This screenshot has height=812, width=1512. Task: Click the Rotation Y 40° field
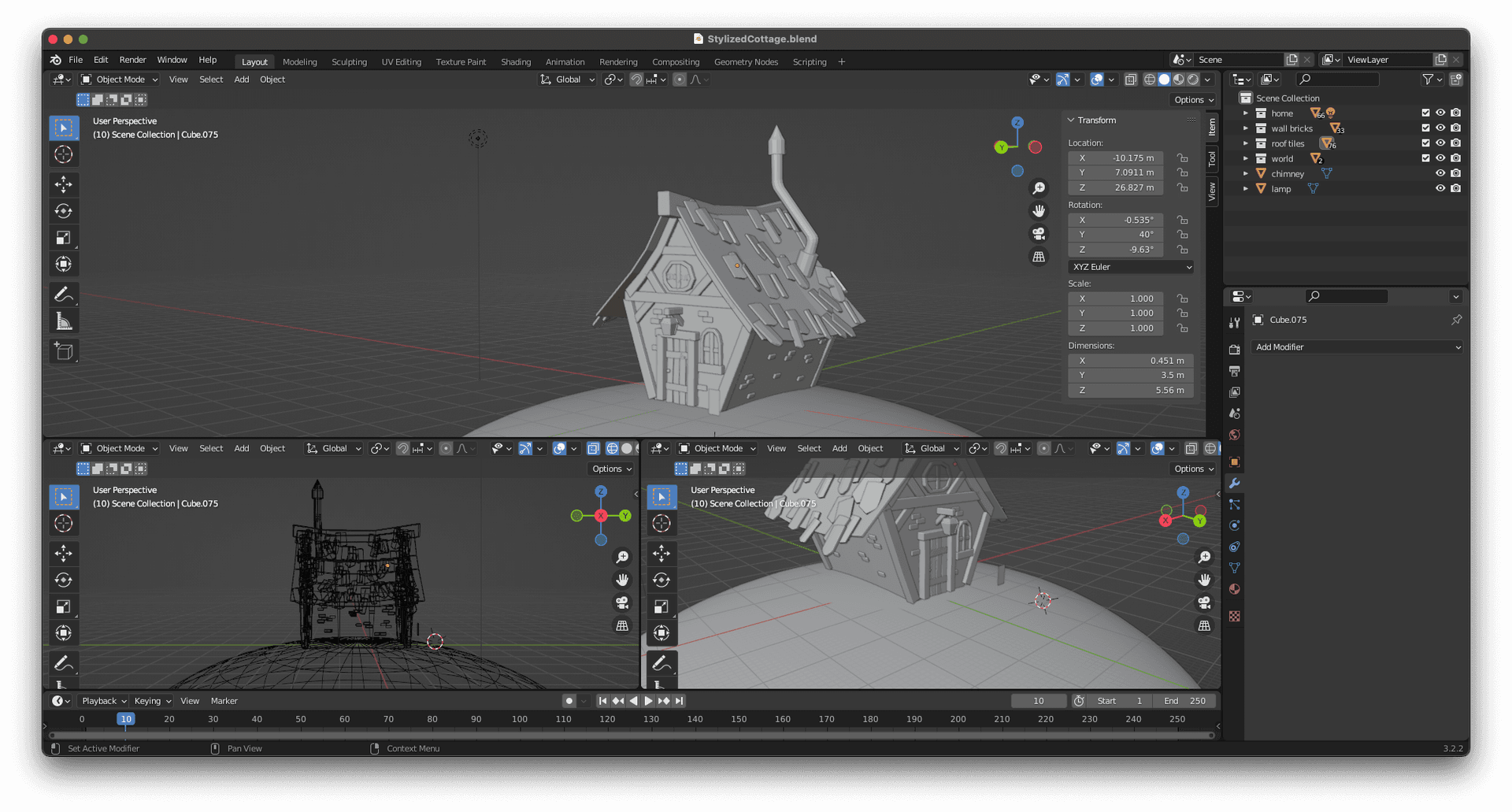[1116, 235]
